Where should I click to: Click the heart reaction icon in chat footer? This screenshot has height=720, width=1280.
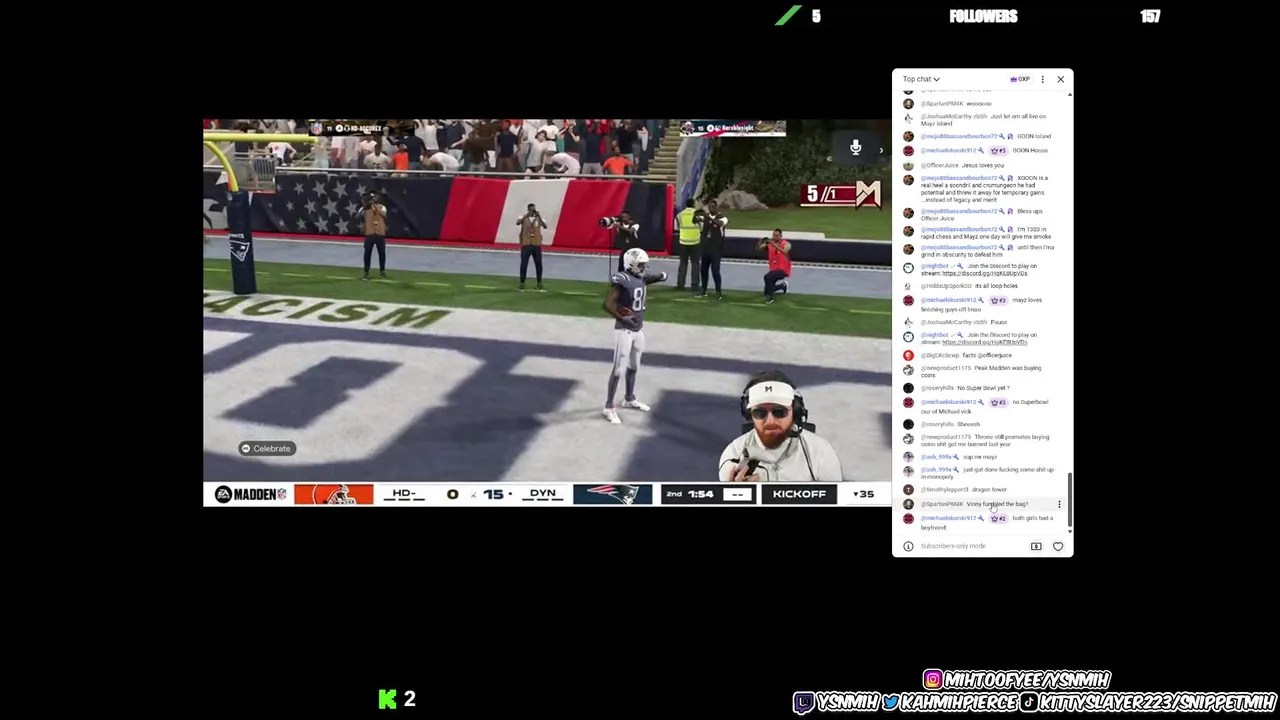click(x=1058, y=546)
